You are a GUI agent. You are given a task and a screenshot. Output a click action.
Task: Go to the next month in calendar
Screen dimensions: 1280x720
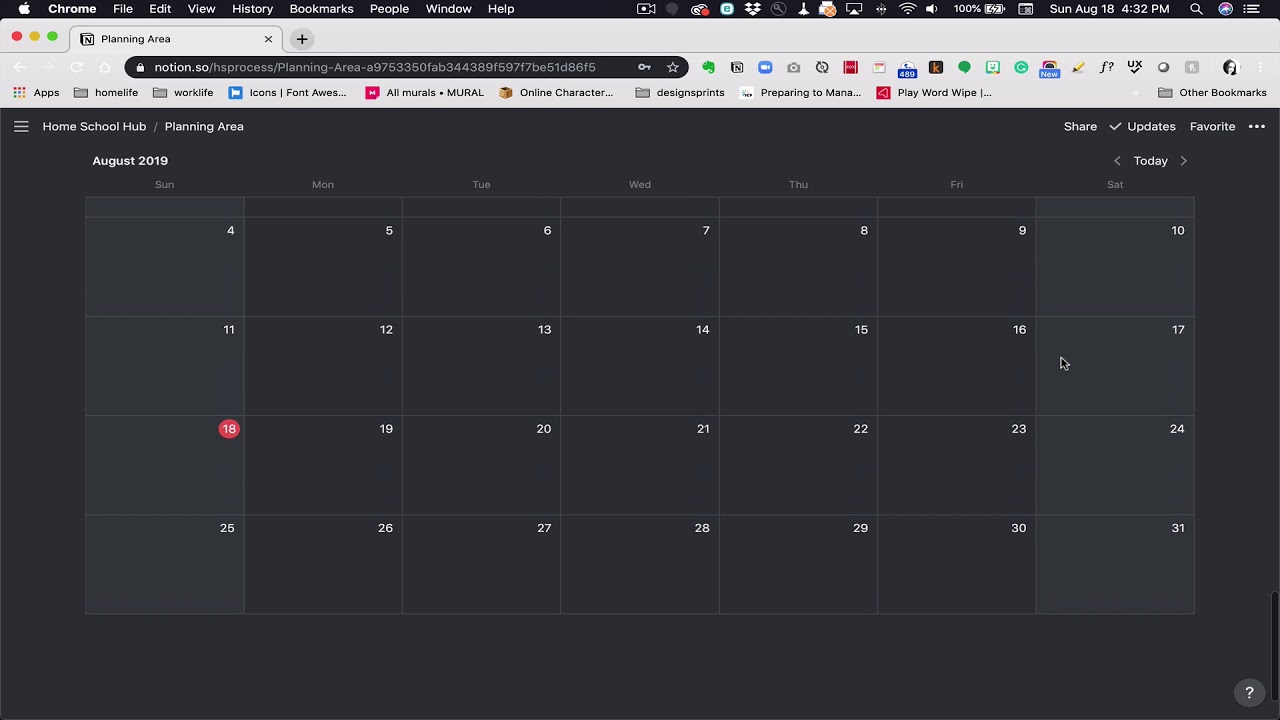tap(1184, 161)
